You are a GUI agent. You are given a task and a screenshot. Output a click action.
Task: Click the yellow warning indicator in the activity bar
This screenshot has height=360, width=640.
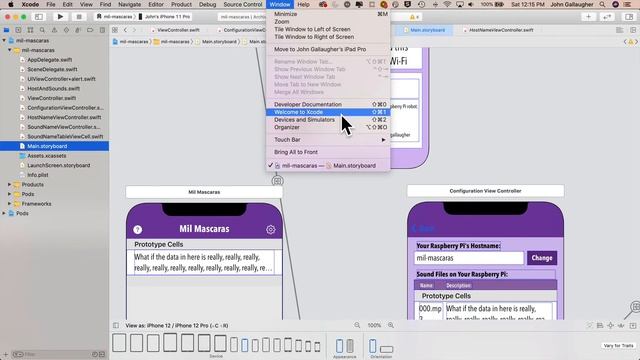tap(414, 17)
